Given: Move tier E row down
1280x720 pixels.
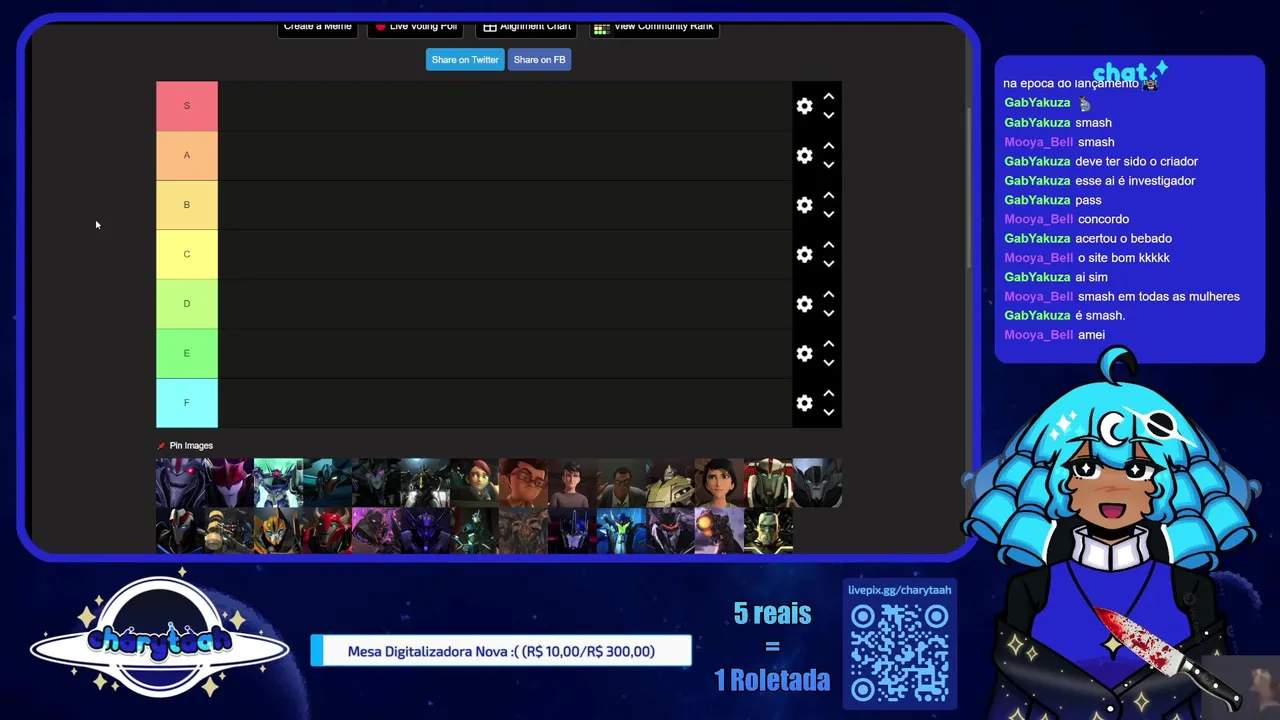Looking at the screenshot, I should tap(828, 362).
